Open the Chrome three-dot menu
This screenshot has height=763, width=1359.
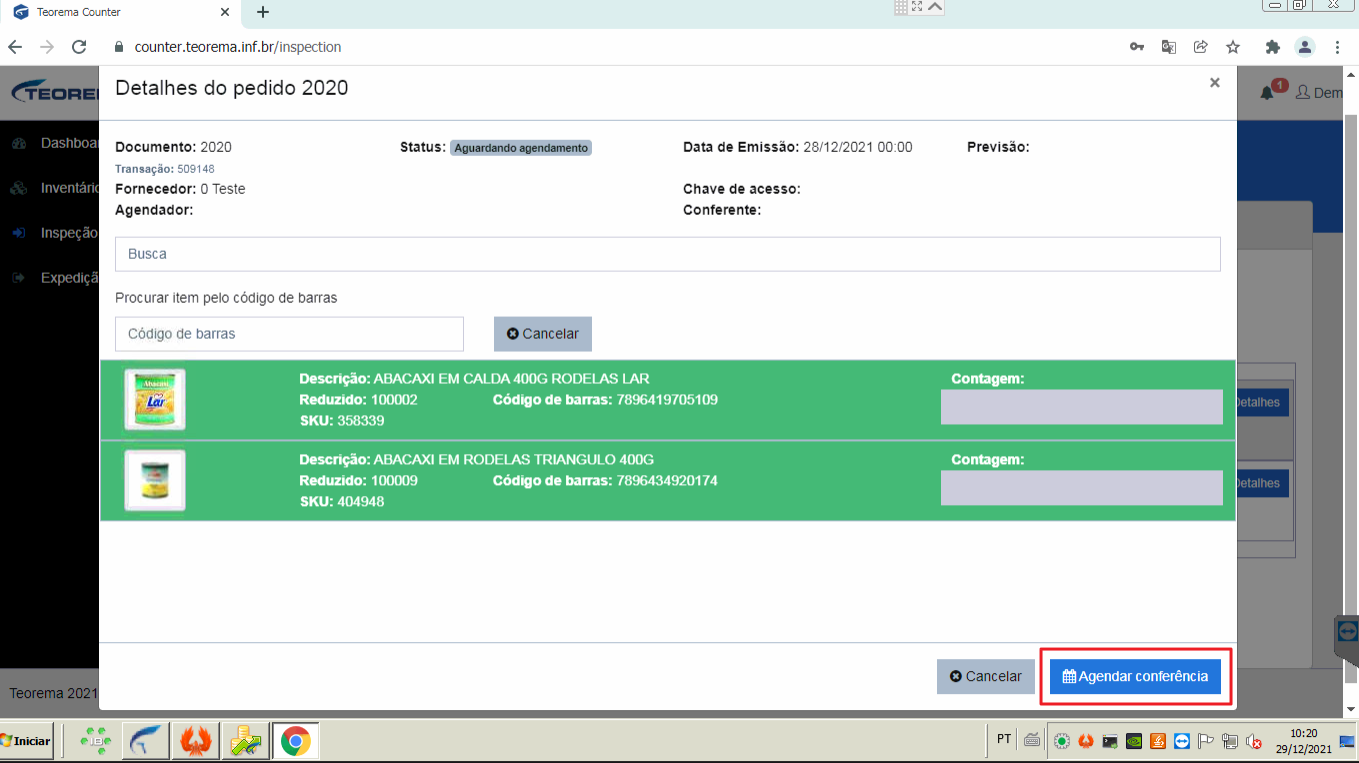pos(1337,47)
